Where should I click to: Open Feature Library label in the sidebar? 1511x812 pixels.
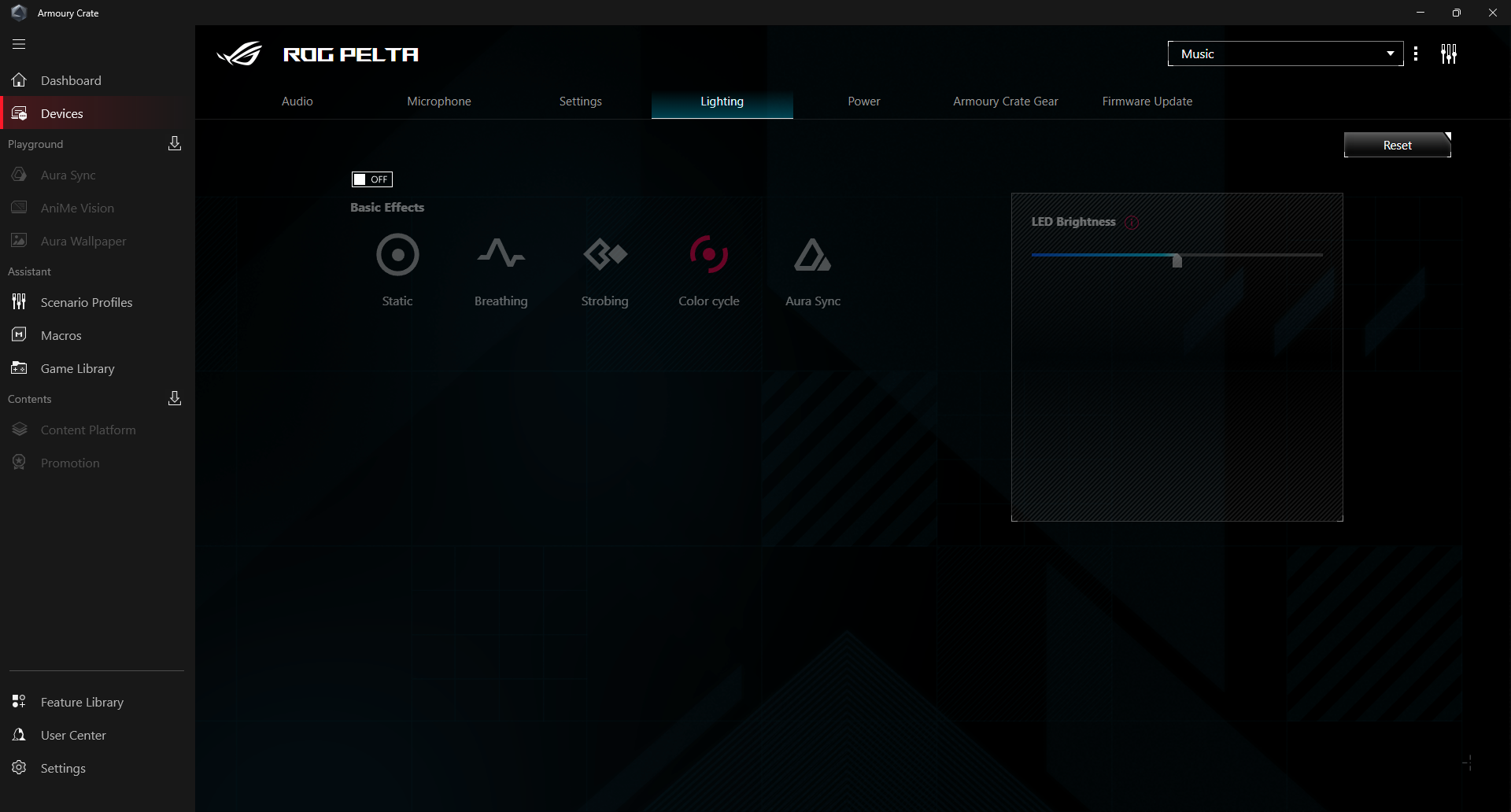[83, 702]
